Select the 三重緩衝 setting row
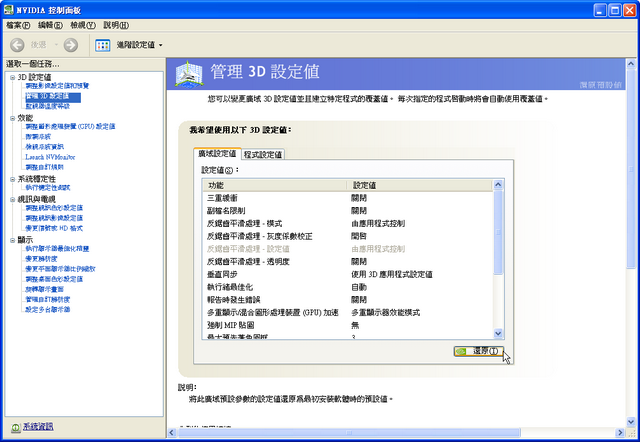This screenshot has height=442, width=640. point(348,198)
